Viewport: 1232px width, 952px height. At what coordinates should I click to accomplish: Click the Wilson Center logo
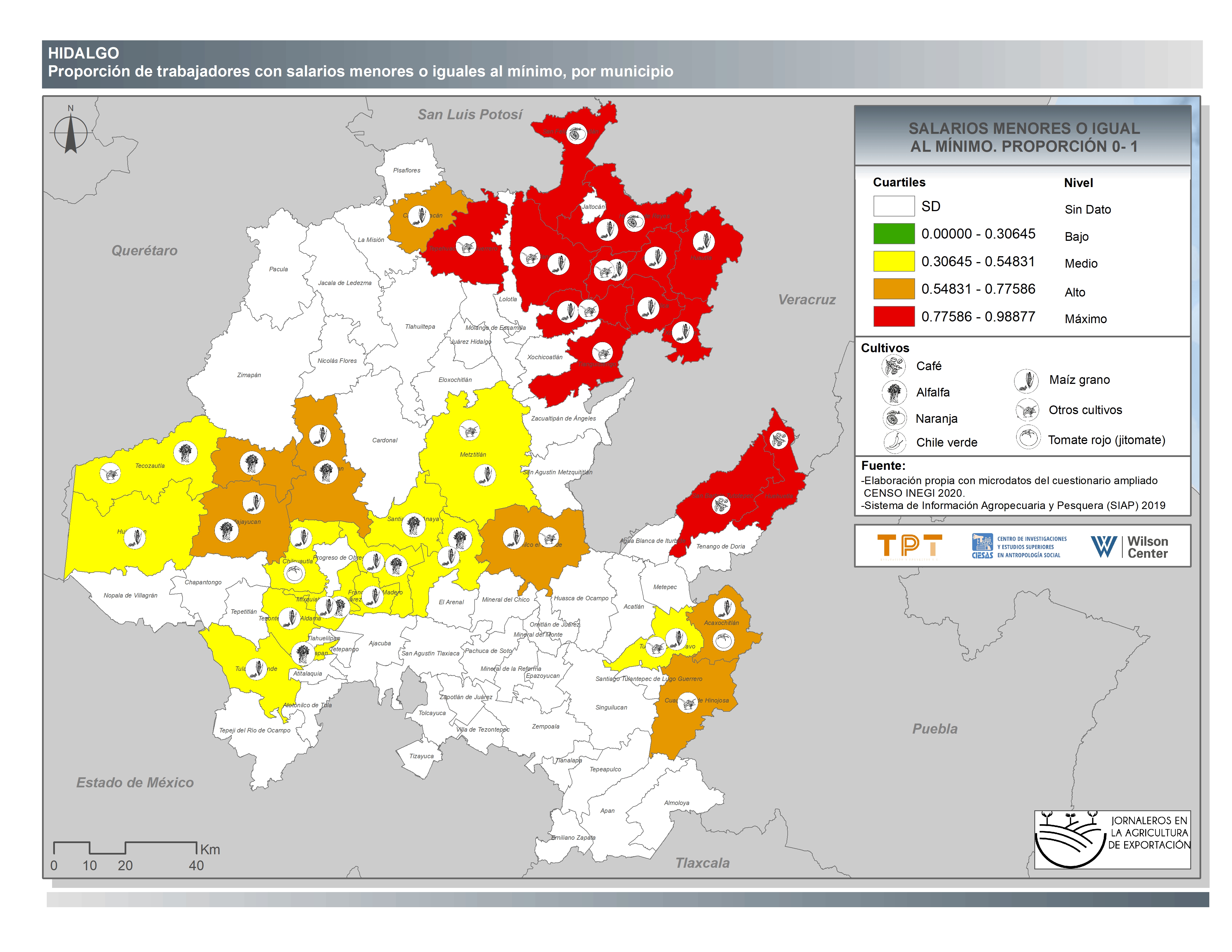pos(1129,547)
